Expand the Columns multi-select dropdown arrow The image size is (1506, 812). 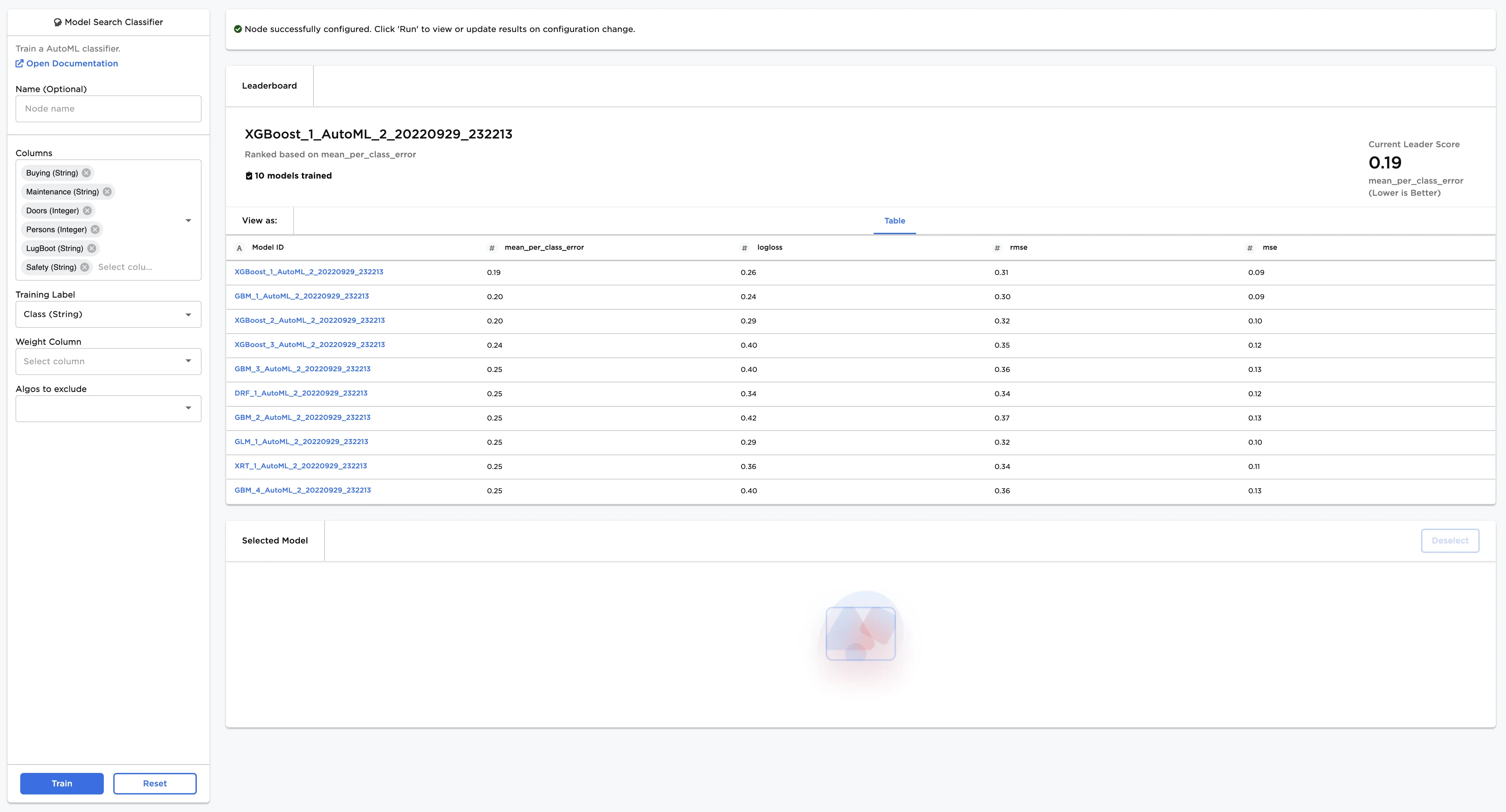click(188, 220)
